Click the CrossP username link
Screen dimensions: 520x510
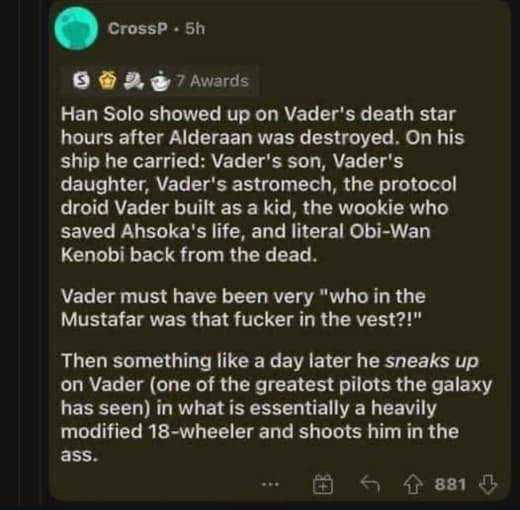[x=137, y=29]
